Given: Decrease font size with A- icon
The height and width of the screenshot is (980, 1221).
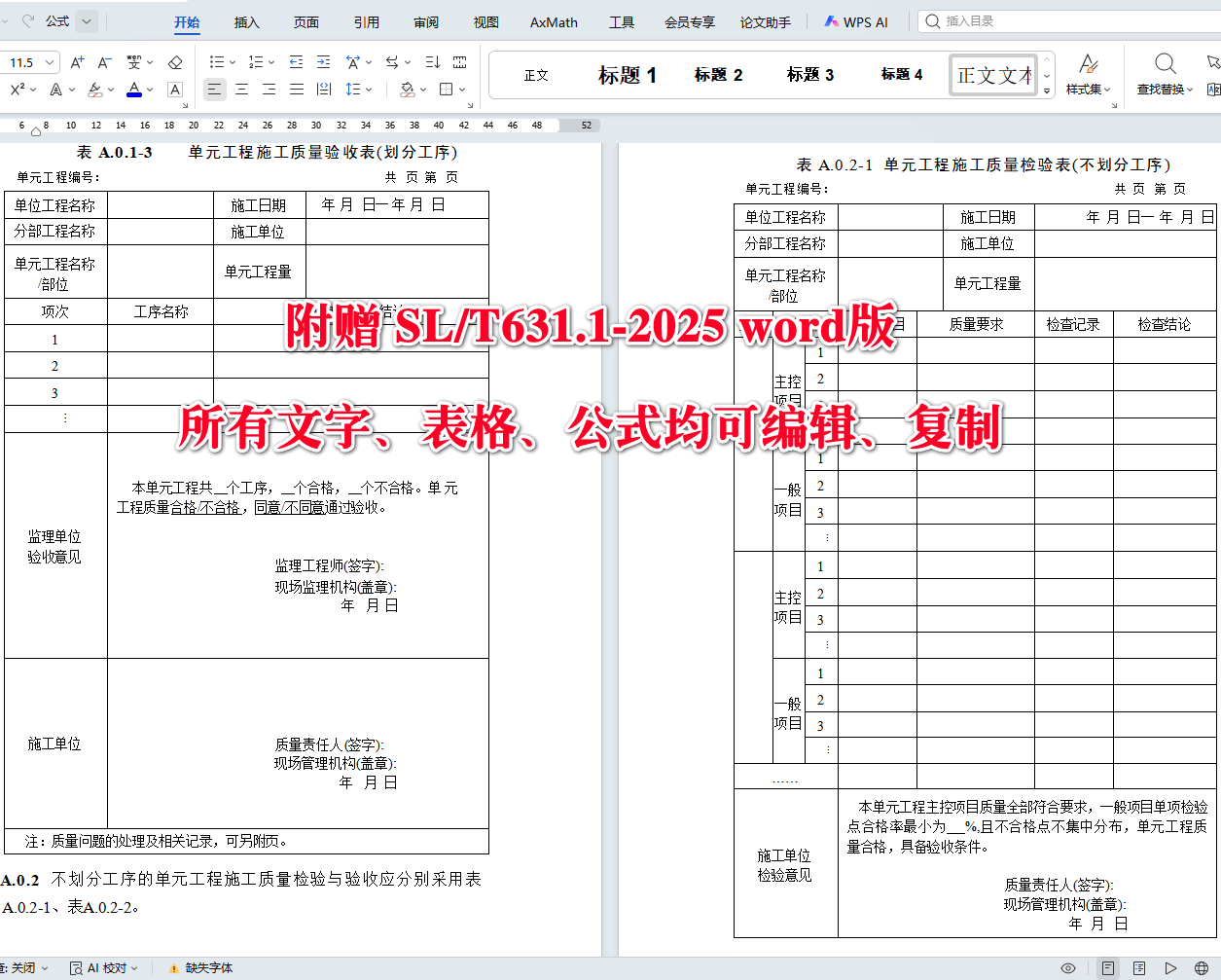Looking at the screenshot, I should [105, 62].
